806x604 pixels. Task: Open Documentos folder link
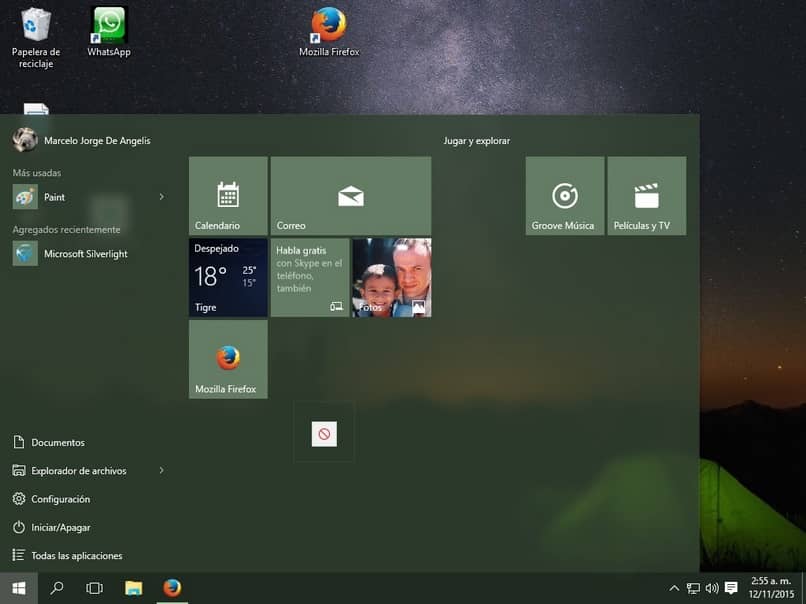(57, 442)
